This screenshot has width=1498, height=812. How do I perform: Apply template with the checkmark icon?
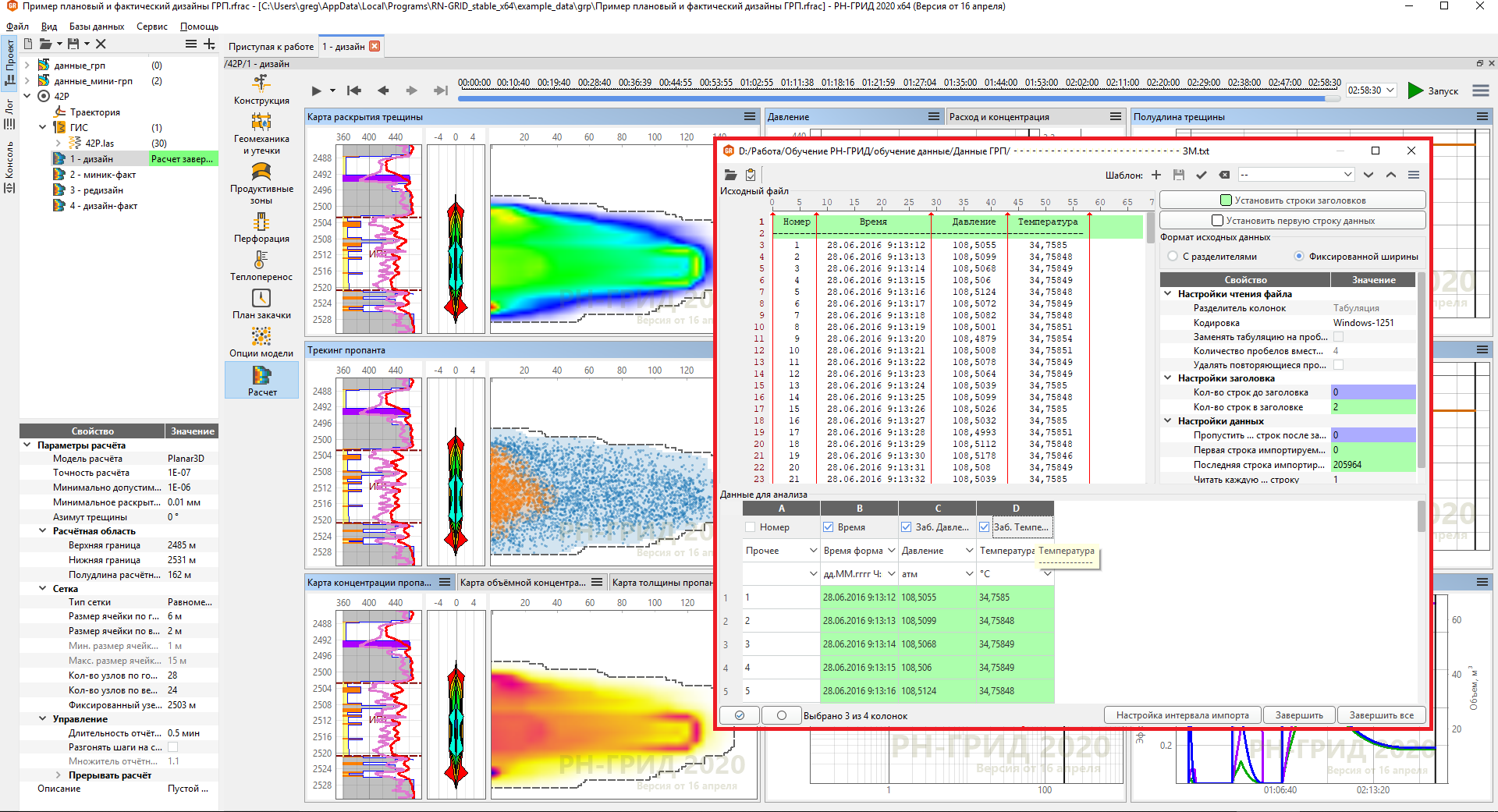[1202, 175]
